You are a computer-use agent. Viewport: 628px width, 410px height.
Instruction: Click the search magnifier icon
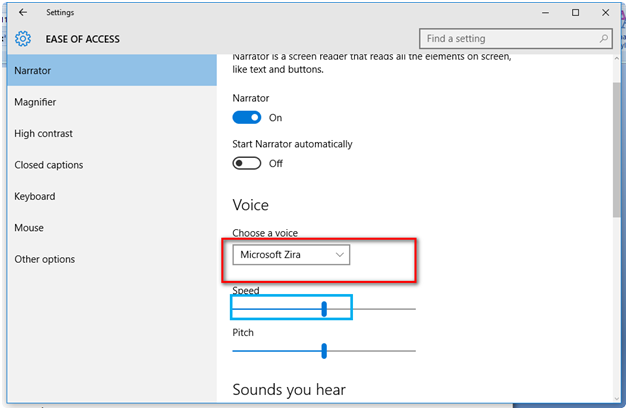coord(604,39)
